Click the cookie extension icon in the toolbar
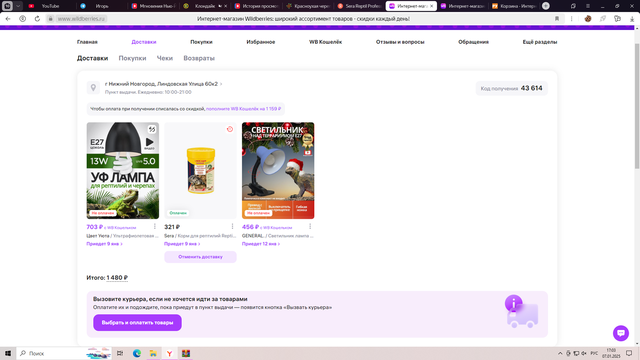 tap(588, 19)
